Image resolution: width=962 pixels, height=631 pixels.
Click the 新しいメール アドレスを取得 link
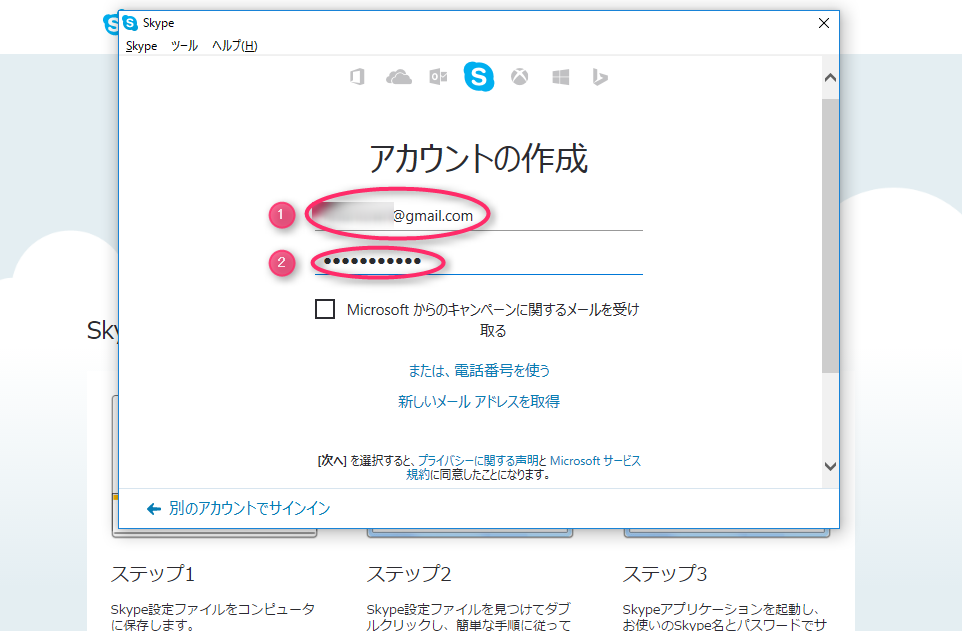(x=479, y=402)
